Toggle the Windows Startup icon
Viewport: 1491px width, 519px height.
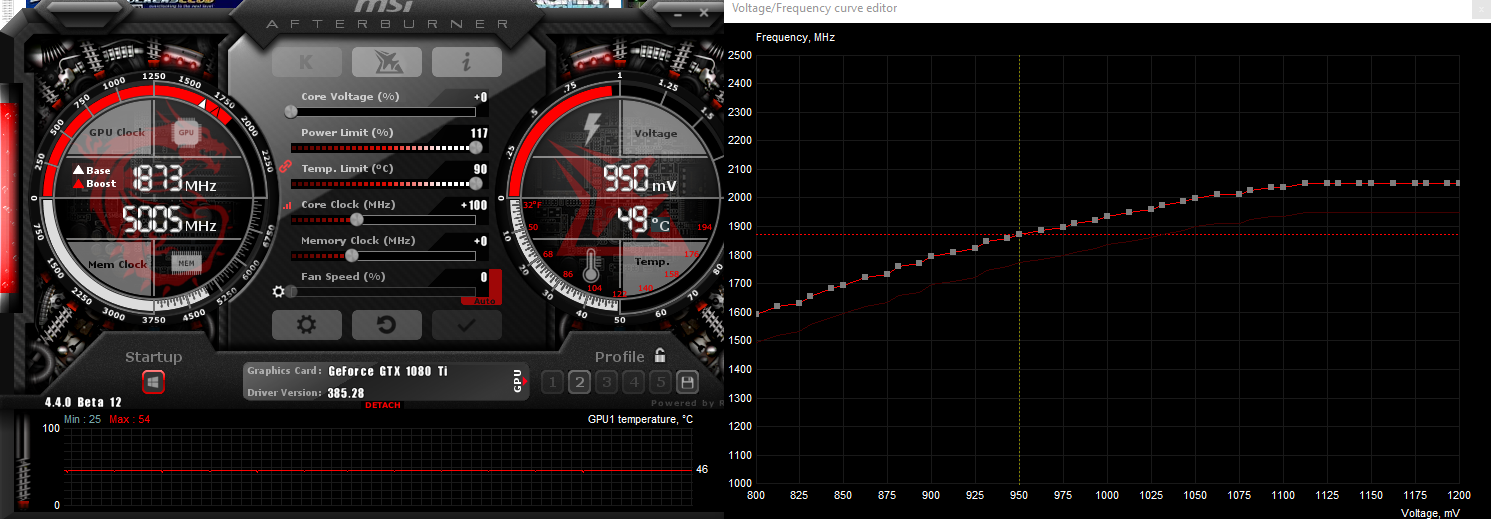[x=154, y=382]
